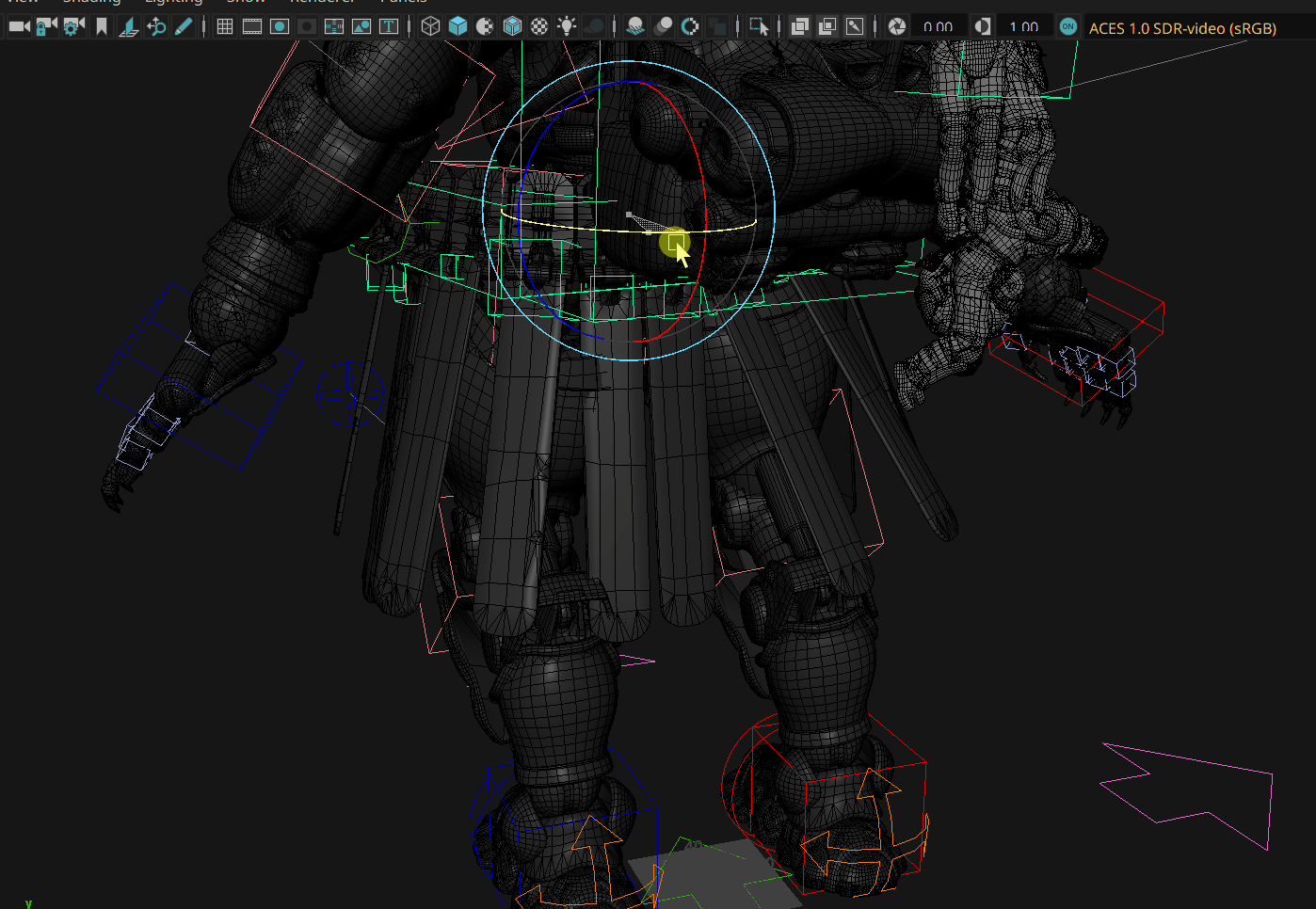Switch to Smooth Shade All cube
This screenshot has width=1316, height=909.
457,26
